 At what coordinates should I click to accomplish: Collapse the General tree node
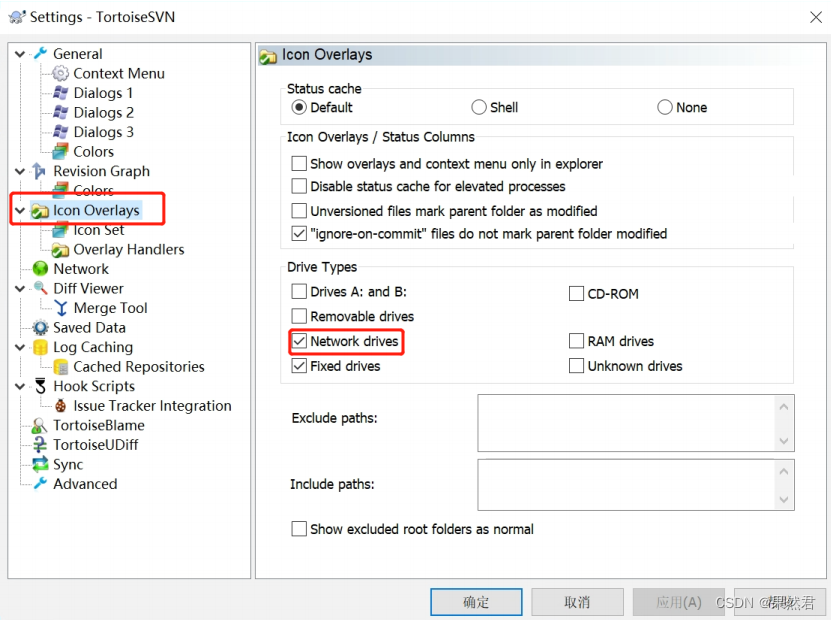click(20, 54)
